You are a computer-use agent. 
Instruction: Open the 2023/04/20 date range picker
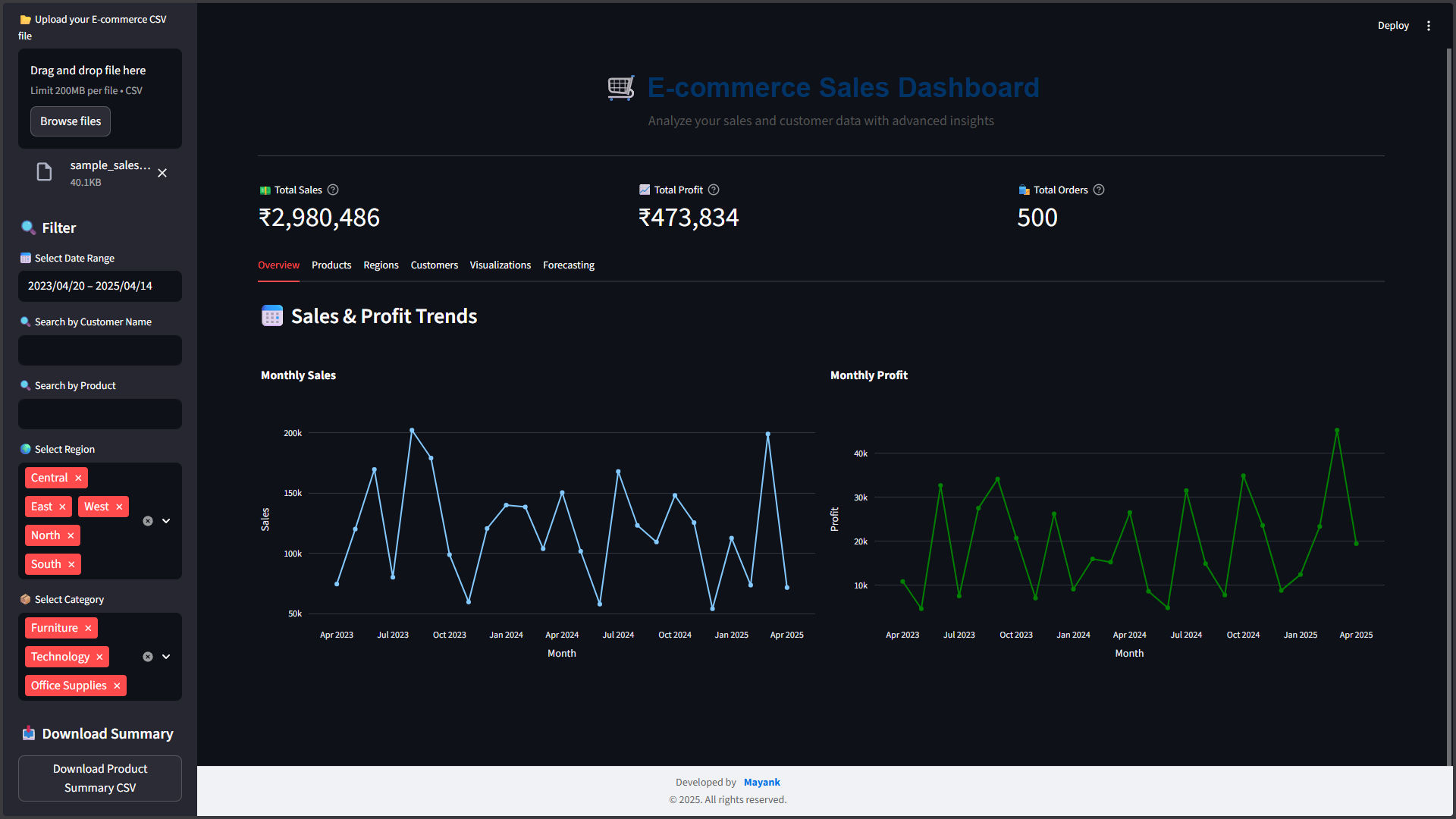(99, 286)
